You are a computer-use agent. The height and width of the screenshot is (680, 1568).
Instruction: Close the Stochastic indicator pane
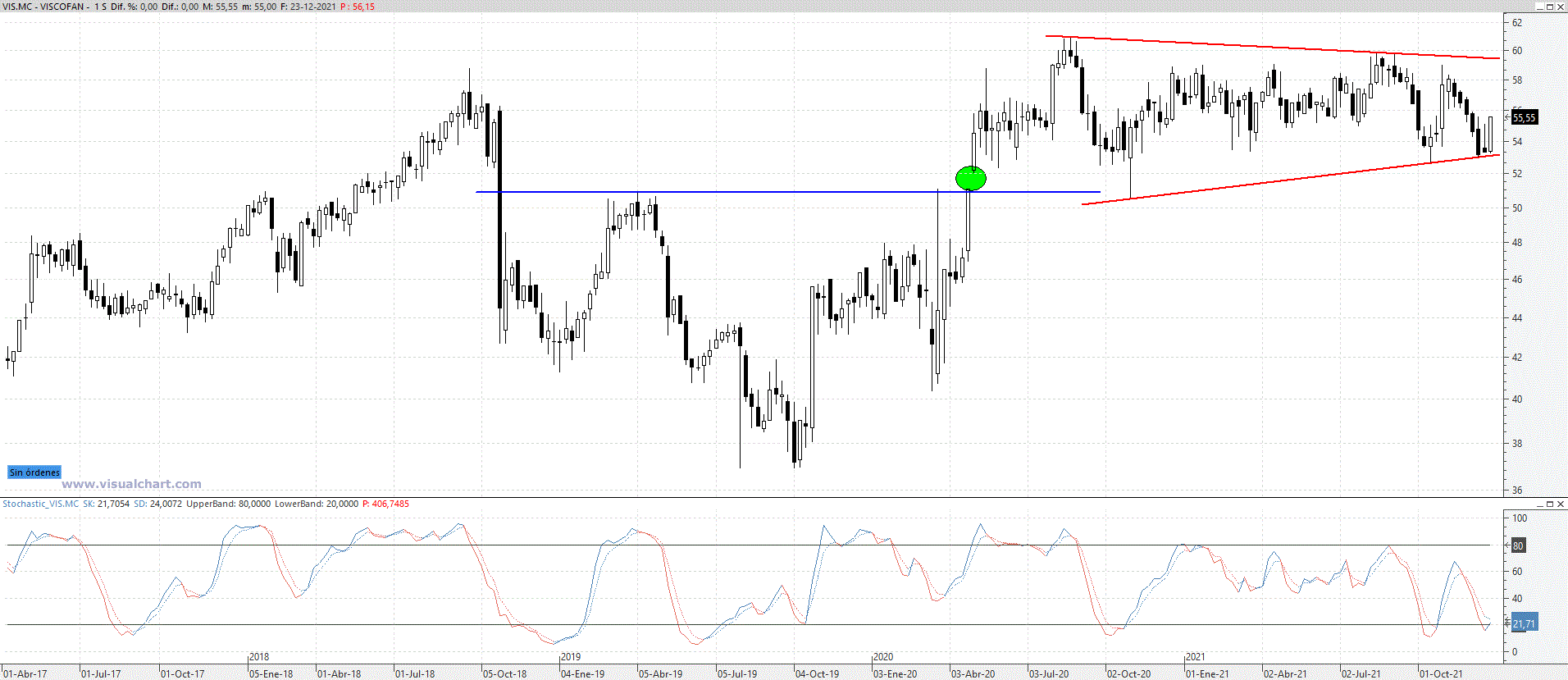click(x=1561, y=504)
